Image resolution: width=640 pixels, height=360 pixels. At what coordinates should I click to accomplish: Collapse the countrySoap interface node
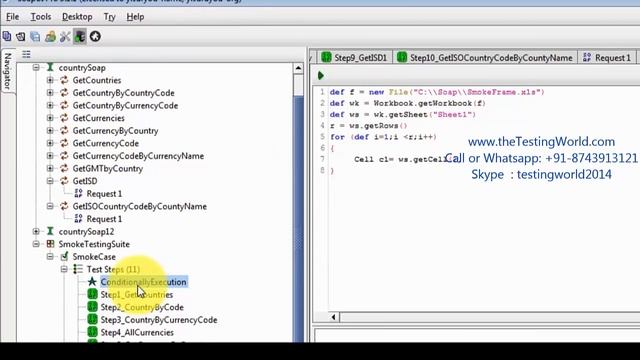click(36, 67)
